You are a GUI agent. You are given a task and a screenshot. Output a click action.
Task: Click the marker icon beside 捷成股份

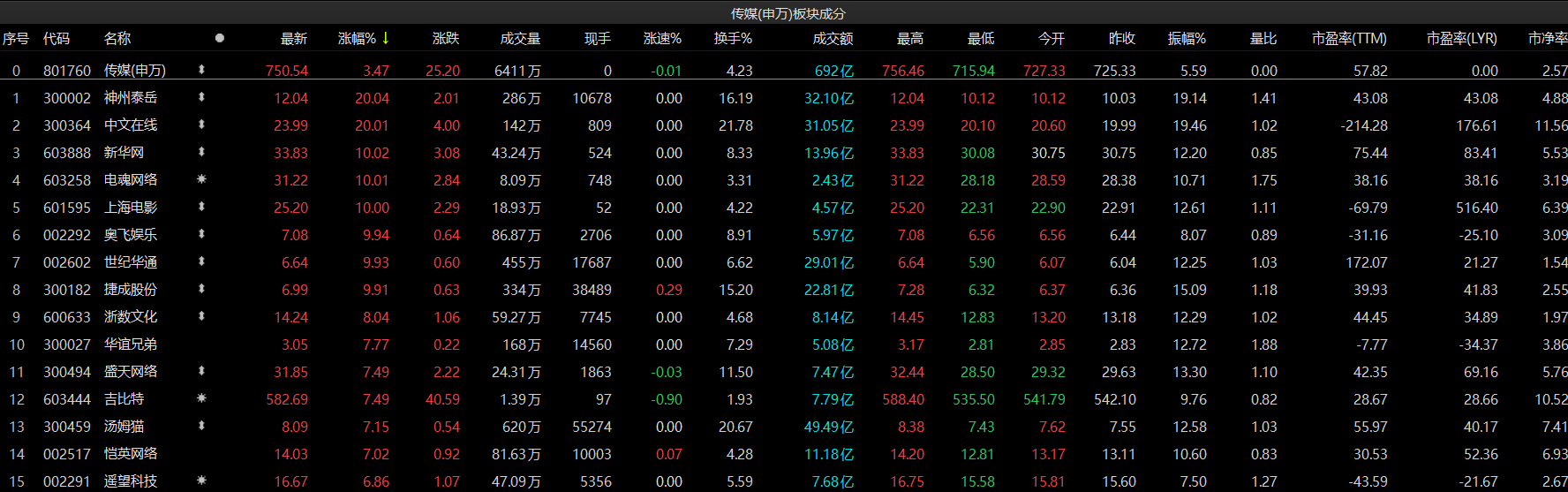[201, 289]
